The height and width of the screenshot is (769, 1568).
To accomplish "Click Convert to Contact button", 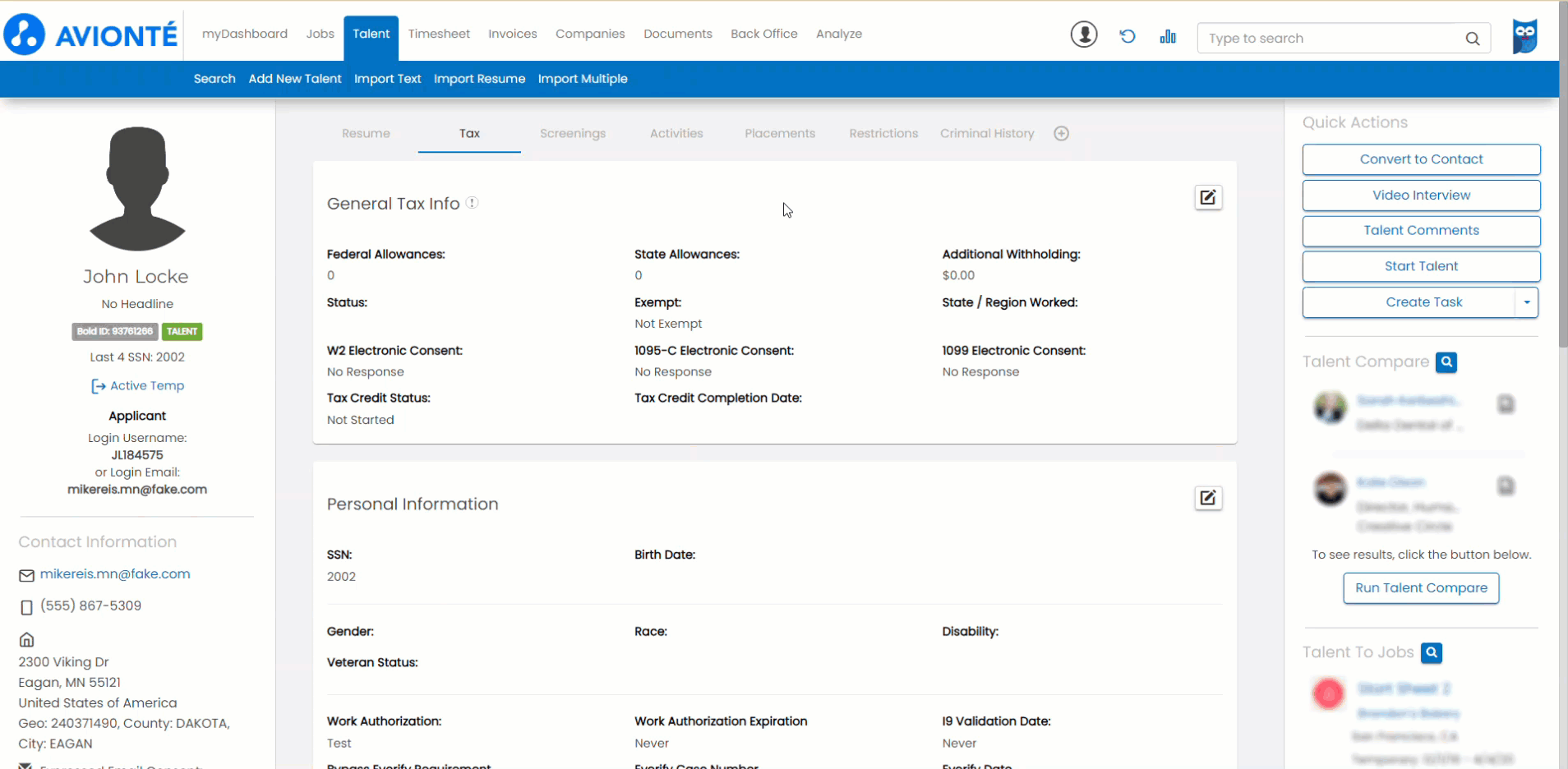I will 1420,159.
